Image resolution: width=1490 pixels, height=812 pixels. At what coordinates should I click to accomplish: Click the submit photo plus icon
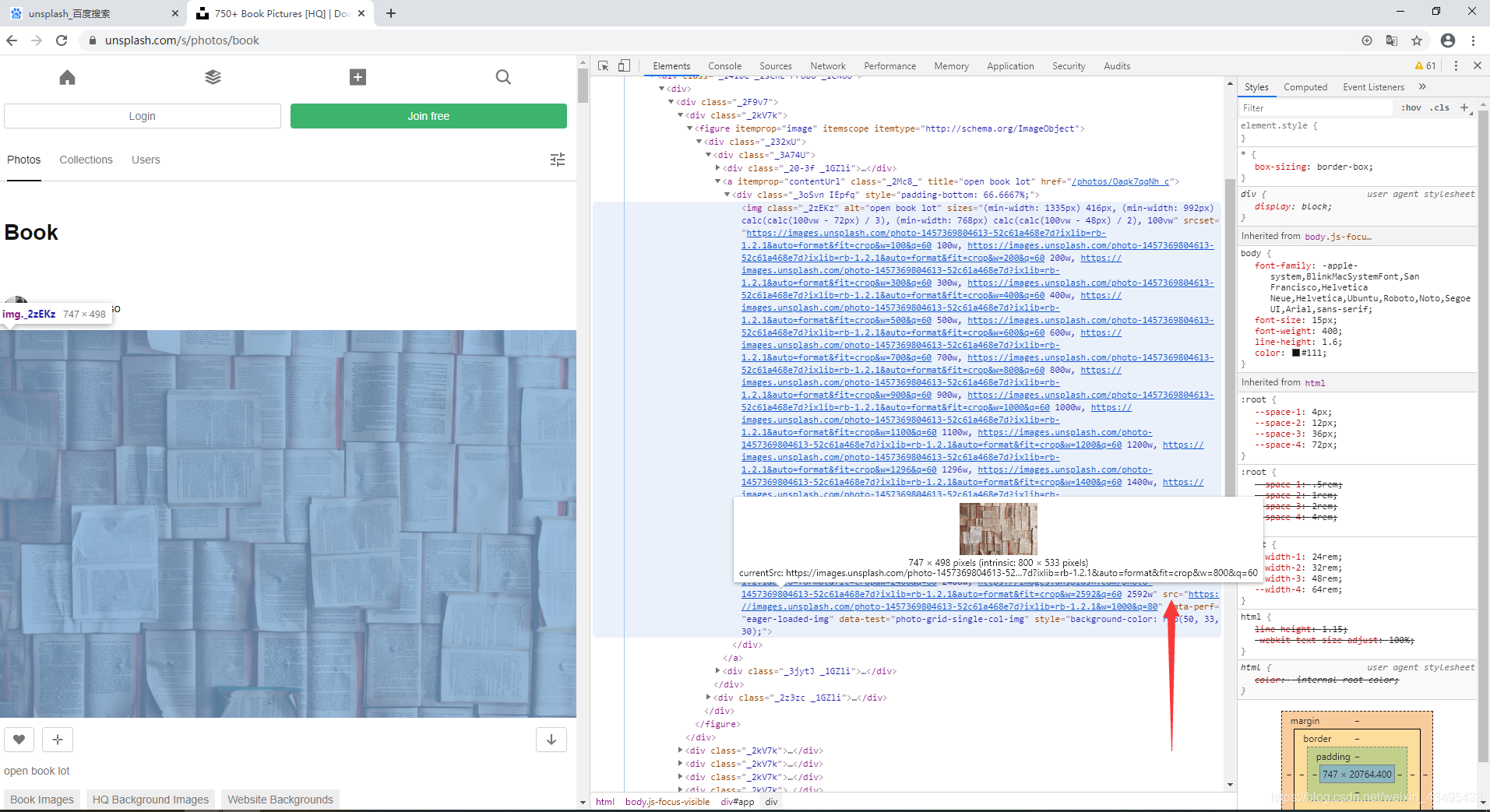tap(358, 77)
